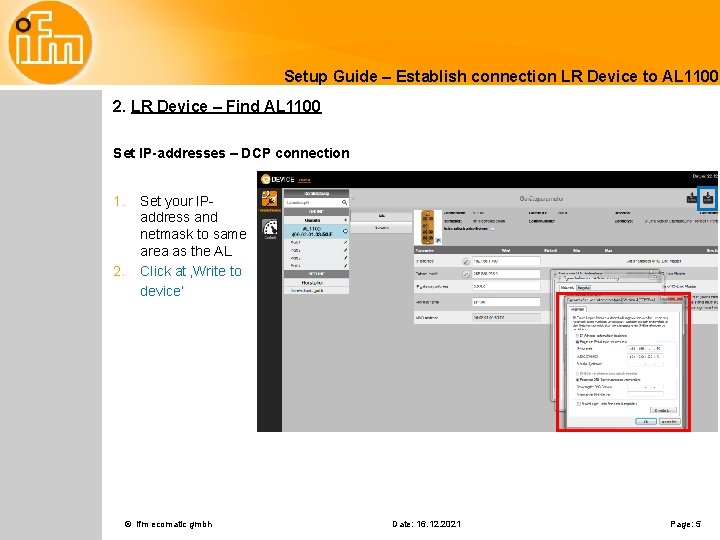This screenshot has height=540, width=720.
Task: Expand the Masters row arrow
Action: (345, 220)
